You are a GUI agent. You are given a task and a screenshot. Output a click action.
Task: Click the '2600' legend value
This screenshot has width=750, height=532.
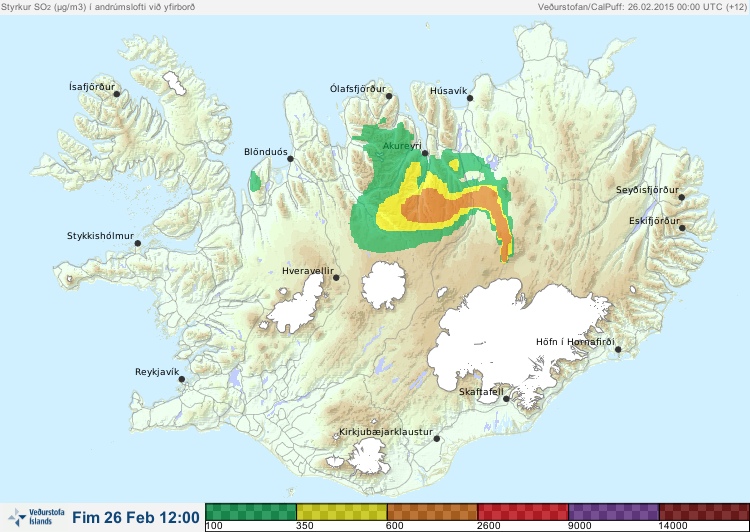click(488, 526)
